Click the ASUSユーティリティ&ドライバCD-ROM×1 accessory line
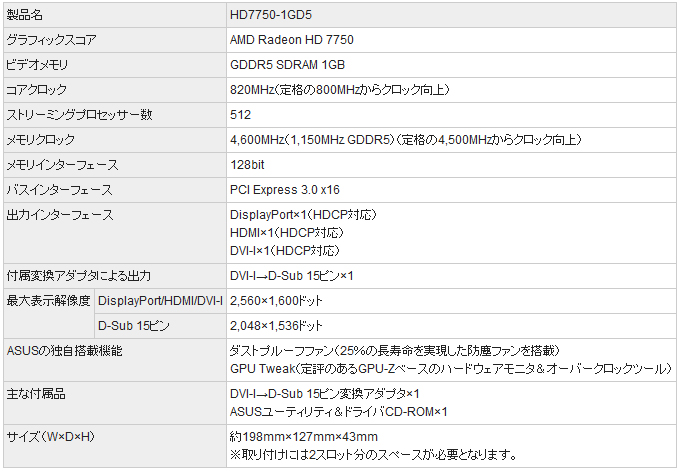The height and width of the screenshot is (471, 680). (x=339, y=411)
